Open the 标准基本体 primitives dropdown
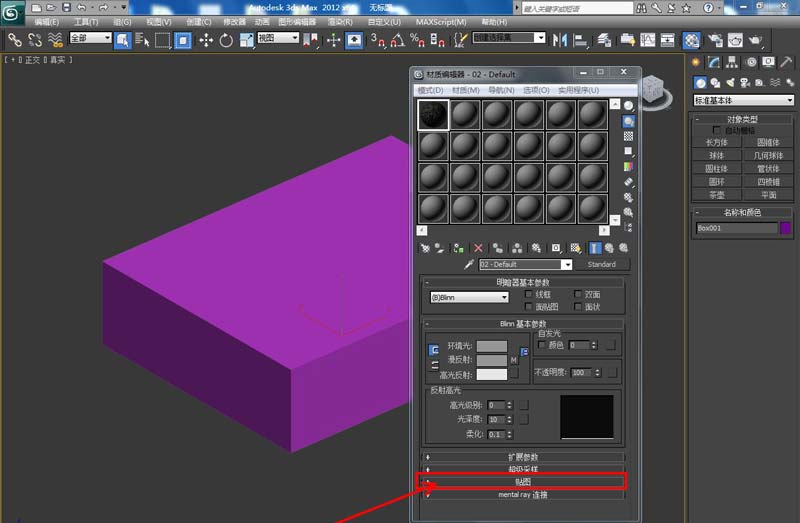This screenshot has height=523, width=800. pos(743,100)
